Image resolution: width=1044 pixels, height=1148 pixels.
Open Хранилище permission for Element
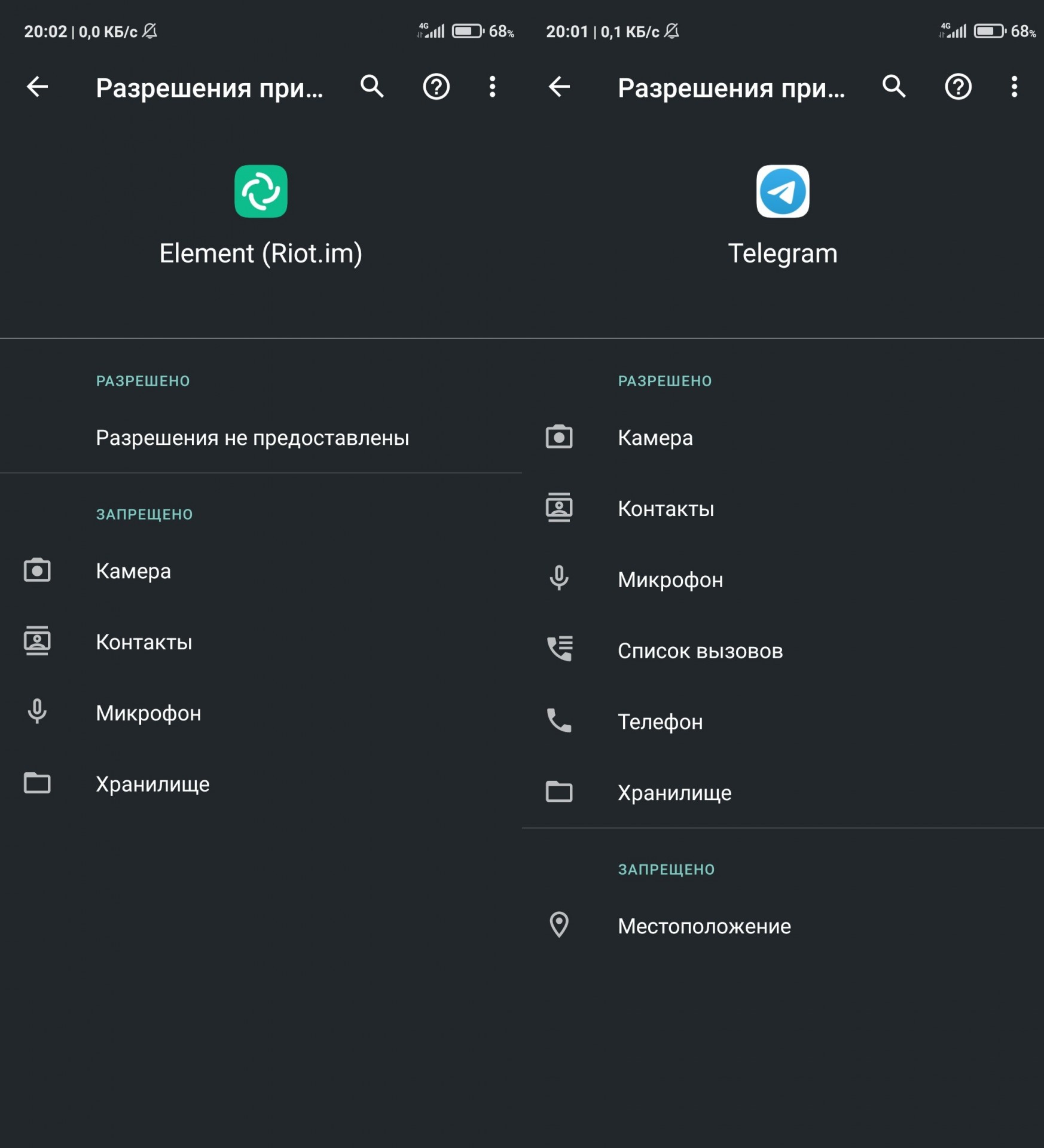click(261, 784)
